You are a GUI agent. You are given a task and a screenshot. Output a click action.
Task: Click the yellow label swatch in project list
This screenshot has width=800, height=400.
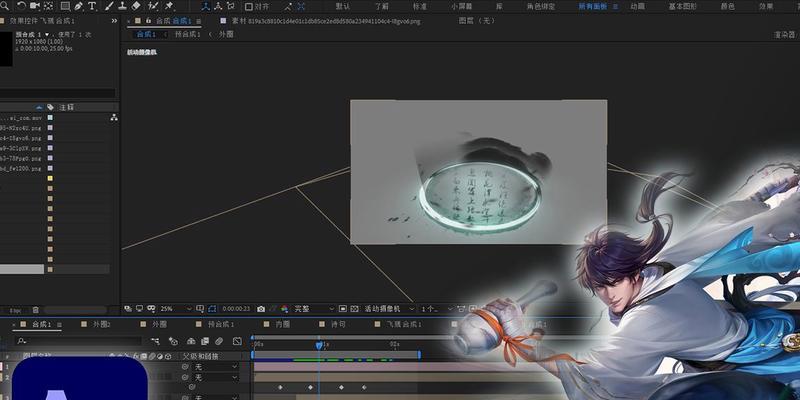50,178
